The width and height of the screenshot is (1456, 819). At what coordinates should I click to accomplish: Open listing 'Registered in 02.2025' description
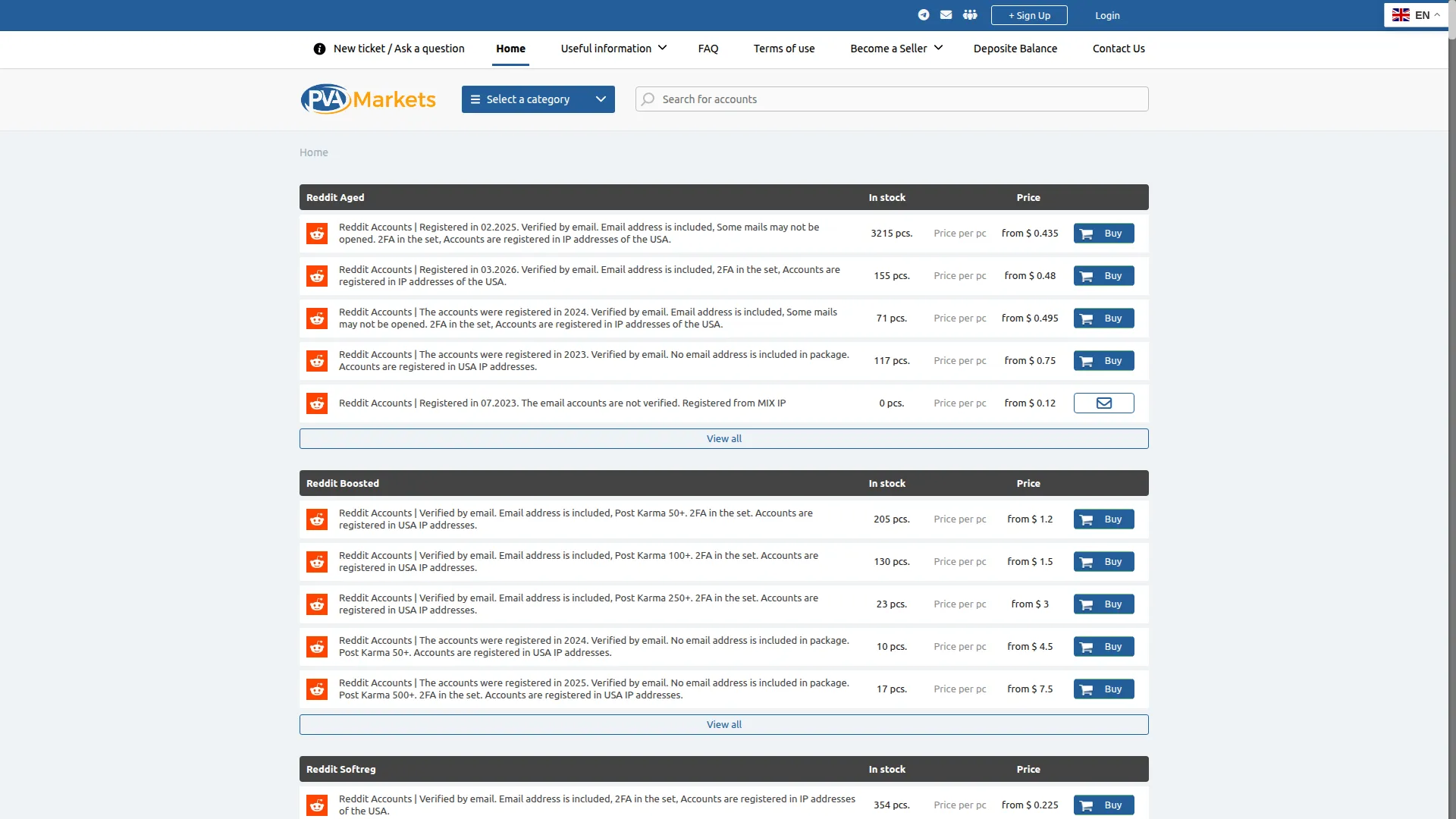(579, 234)
